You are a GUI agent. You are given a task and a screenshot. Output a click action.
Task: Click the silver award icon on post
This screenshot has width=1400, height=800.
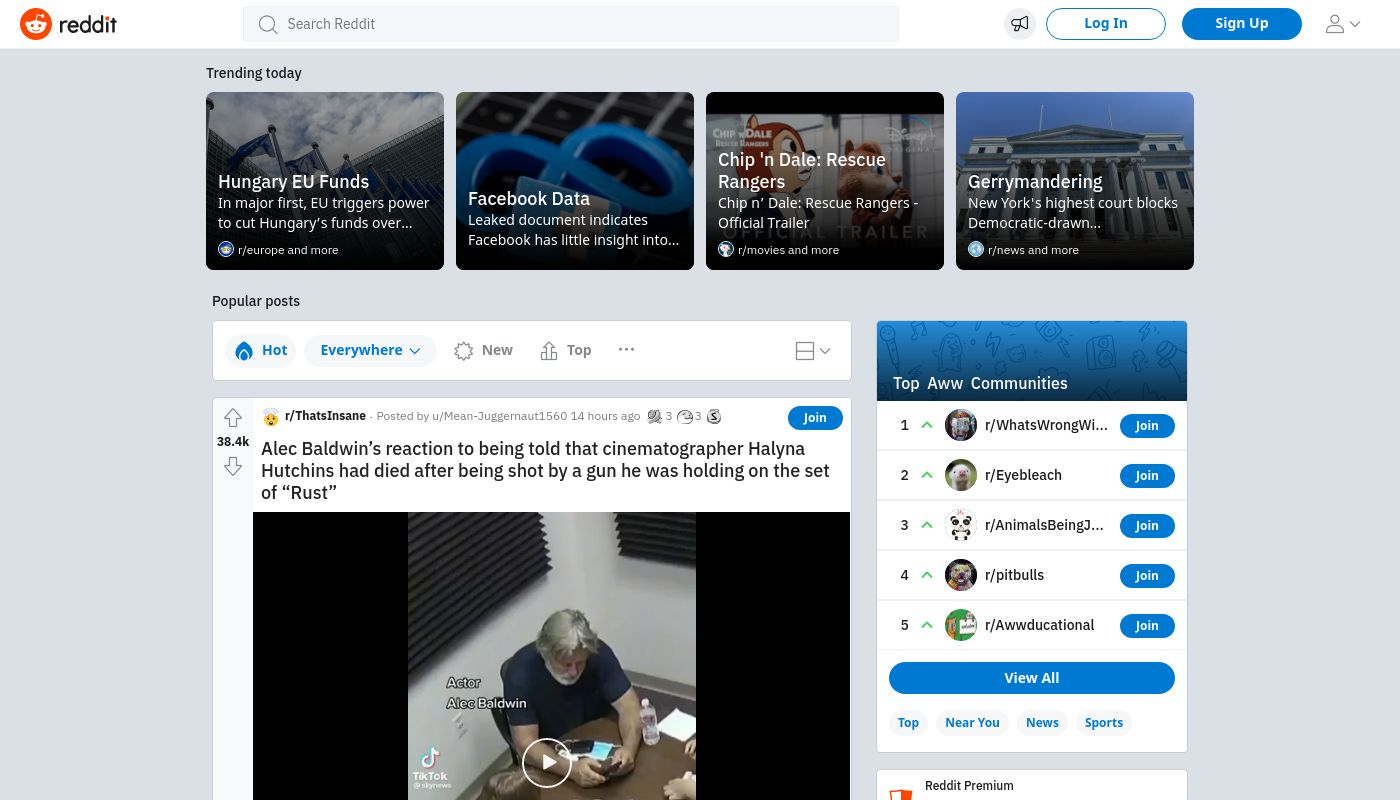[x=714, y=416]
